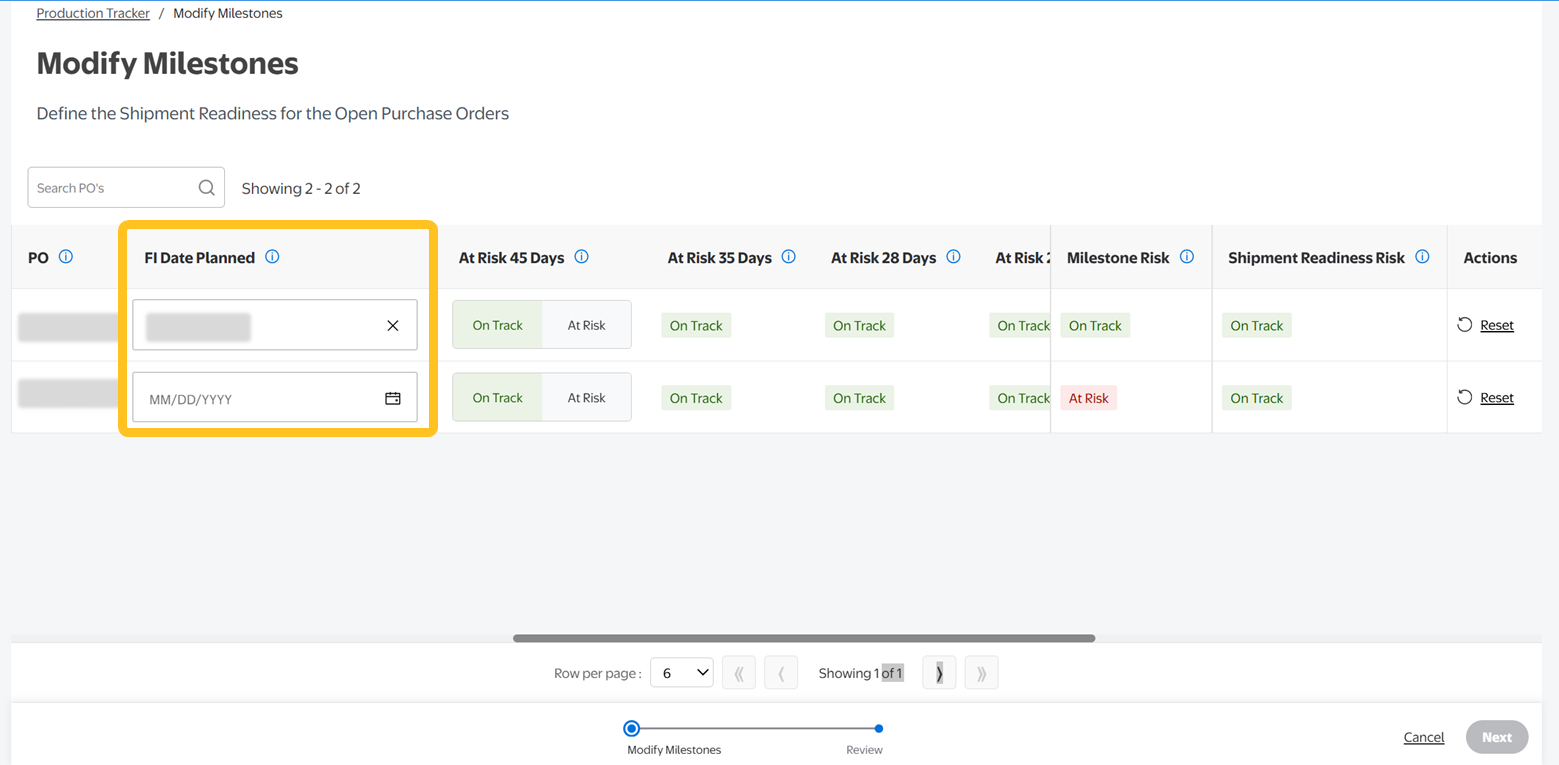Click the At Risk 45 Days header text
The width and height of the screenshot is (1559, 765).
(512, 257)
